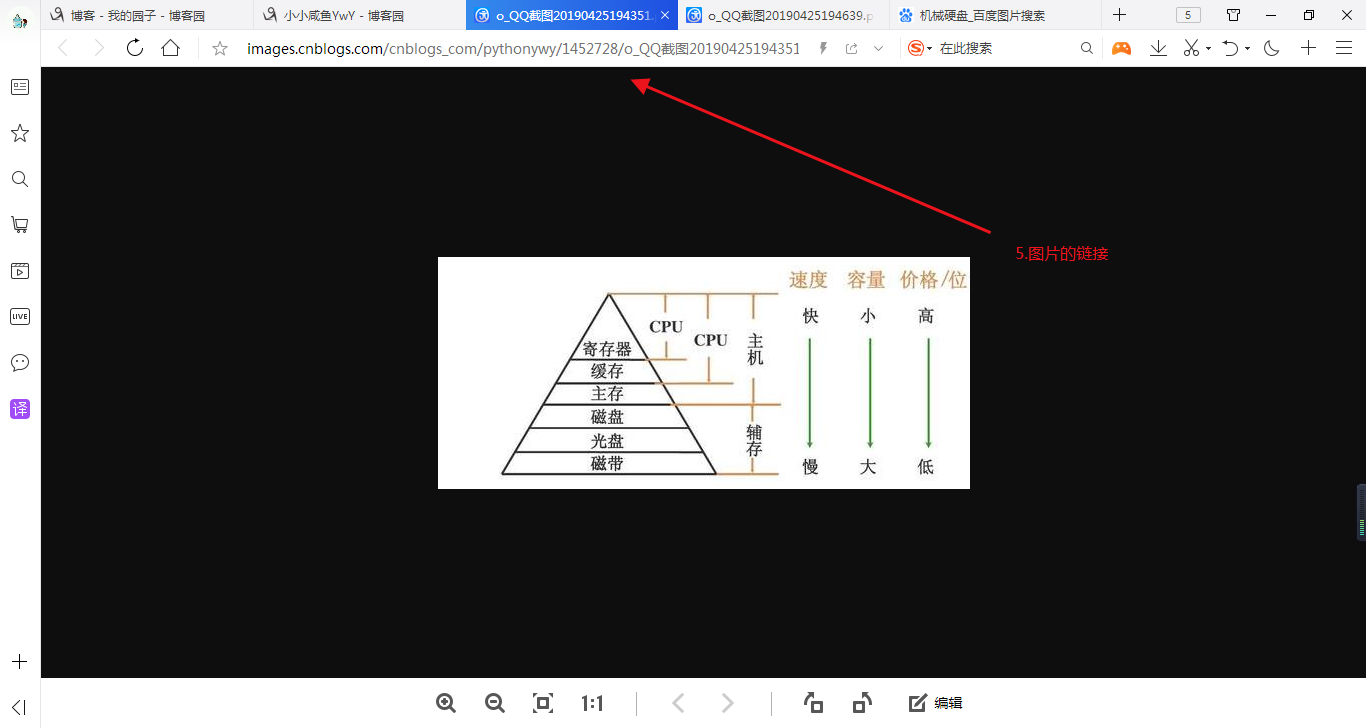
Task: Open the sidebar search icon
Action: tap(19, 179)
